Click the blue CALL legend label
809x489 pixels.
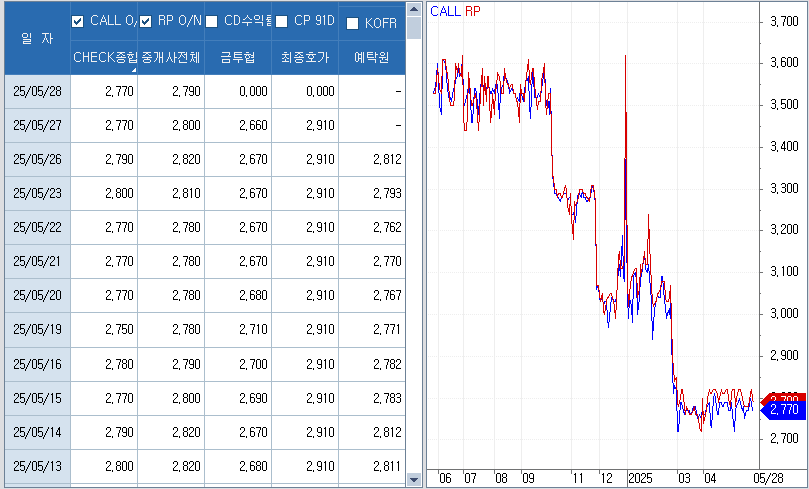[446, 11]
